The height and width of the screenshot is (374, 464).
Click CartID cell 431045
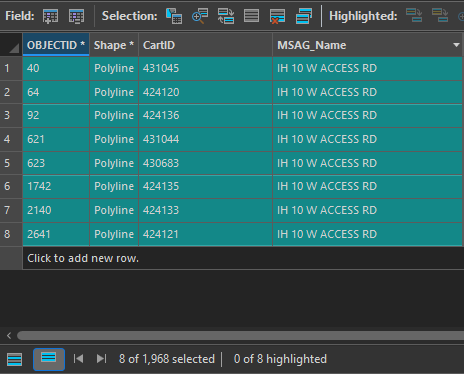click(205, 68)
